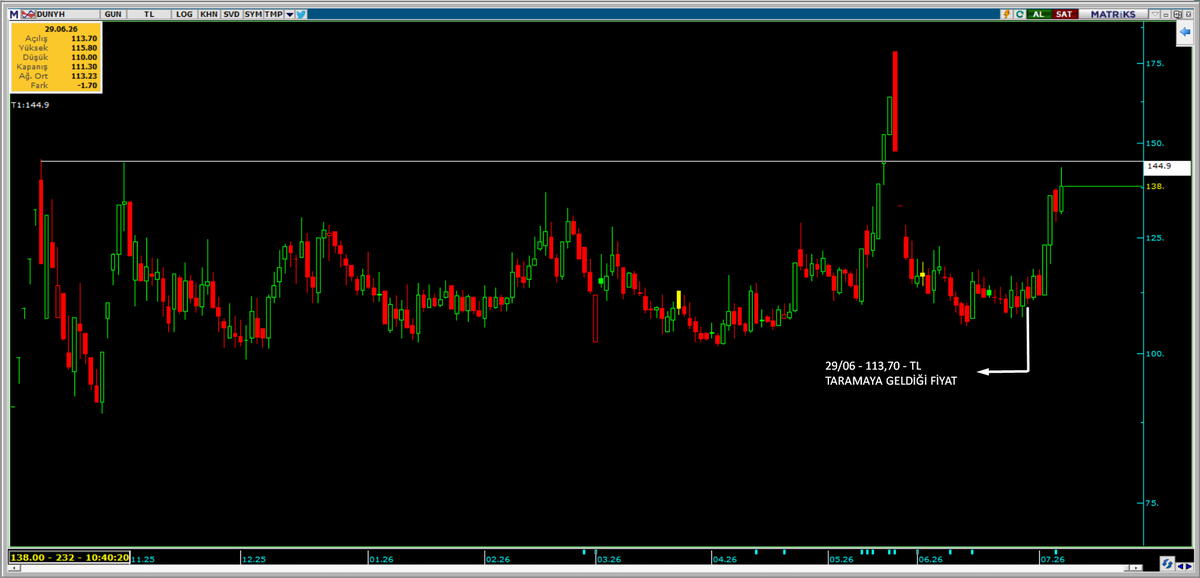Open the SYM symbol button
This screenshot has height=578, width=1200.
(x=253, y=14)
